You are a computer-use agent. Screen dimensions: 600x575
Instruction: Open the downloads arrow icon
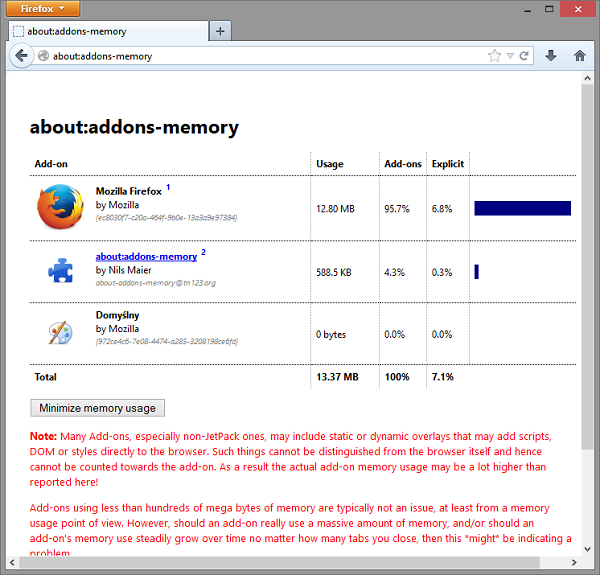[x=551, y=56]
